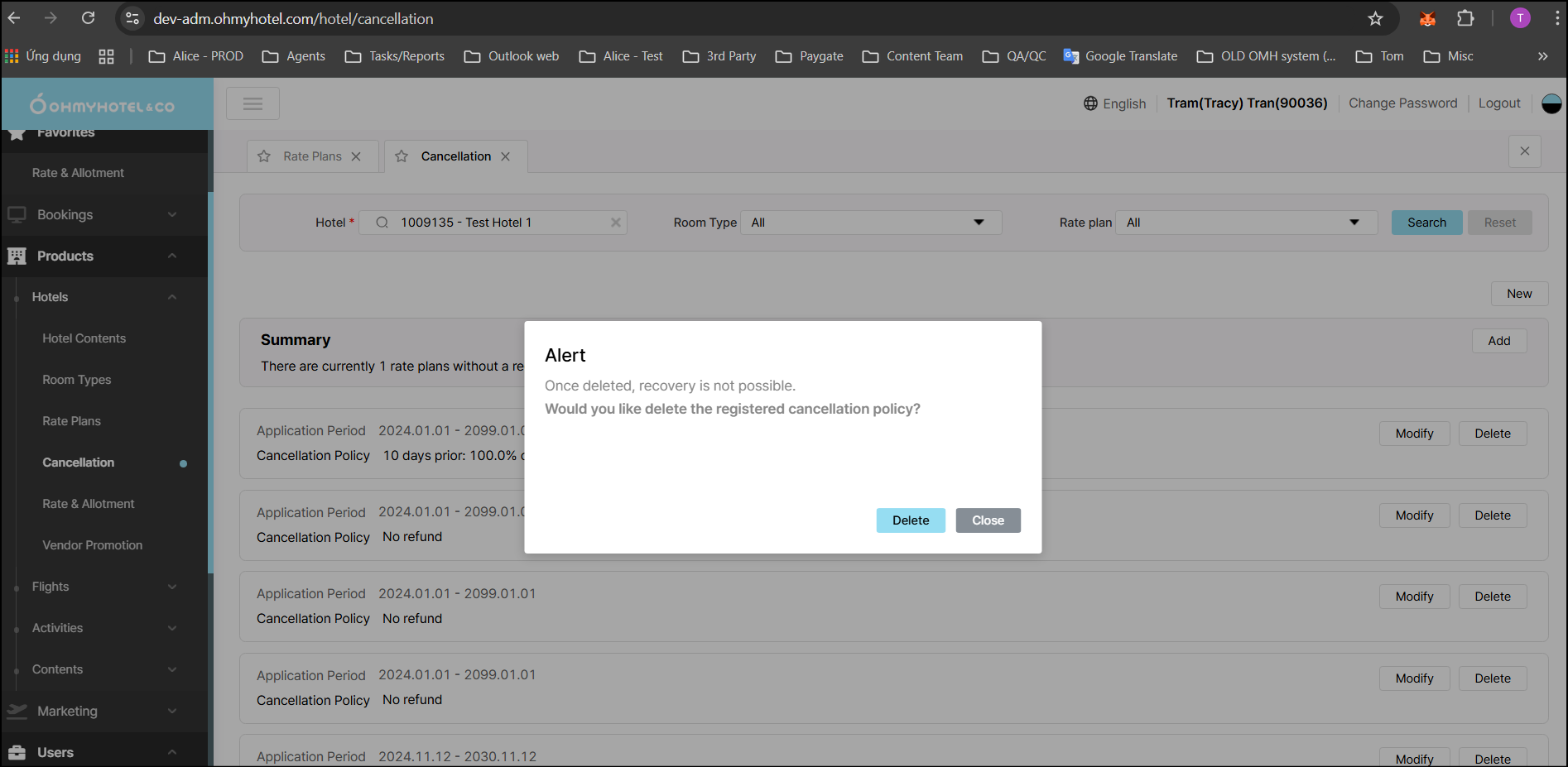The width and height of the screenshot is (1568, 767).
Task: Click the star icon on Rate Plans tab
Action: coord(264,156)
